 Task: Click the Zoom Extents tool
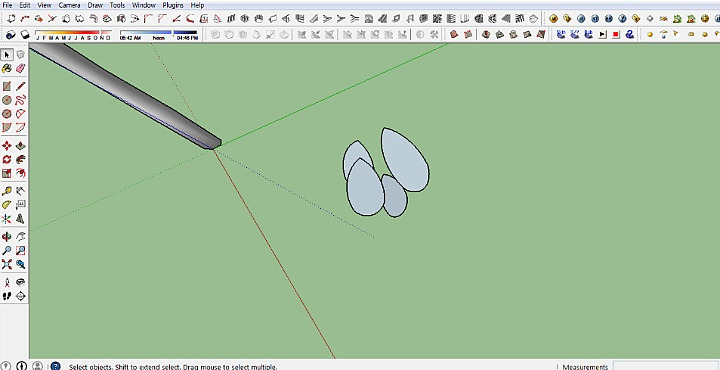pyautogui.click(x=7, y=264)
